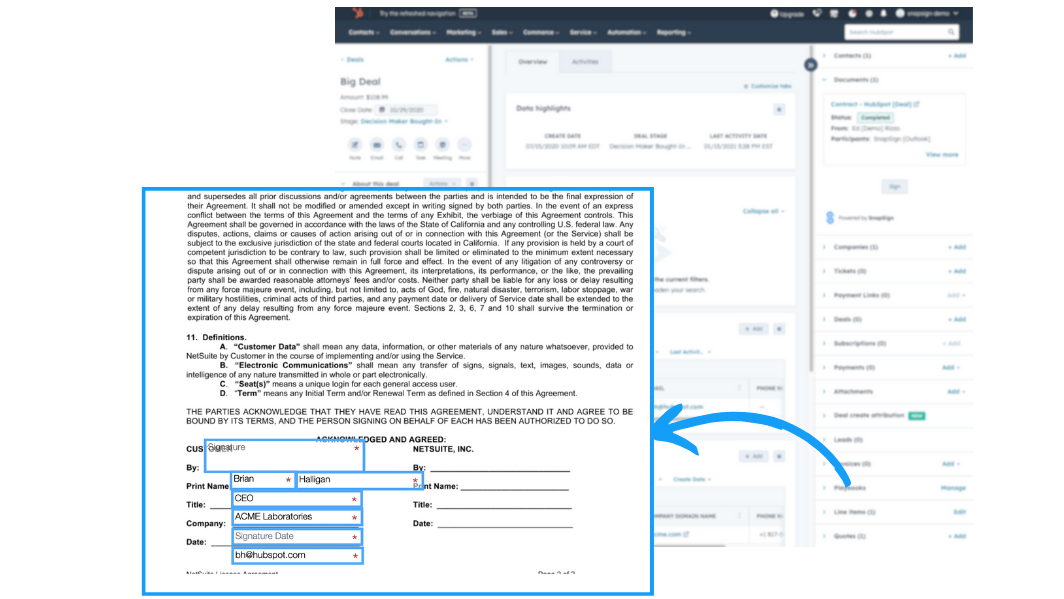Click Collapse all dropdown

763,211
